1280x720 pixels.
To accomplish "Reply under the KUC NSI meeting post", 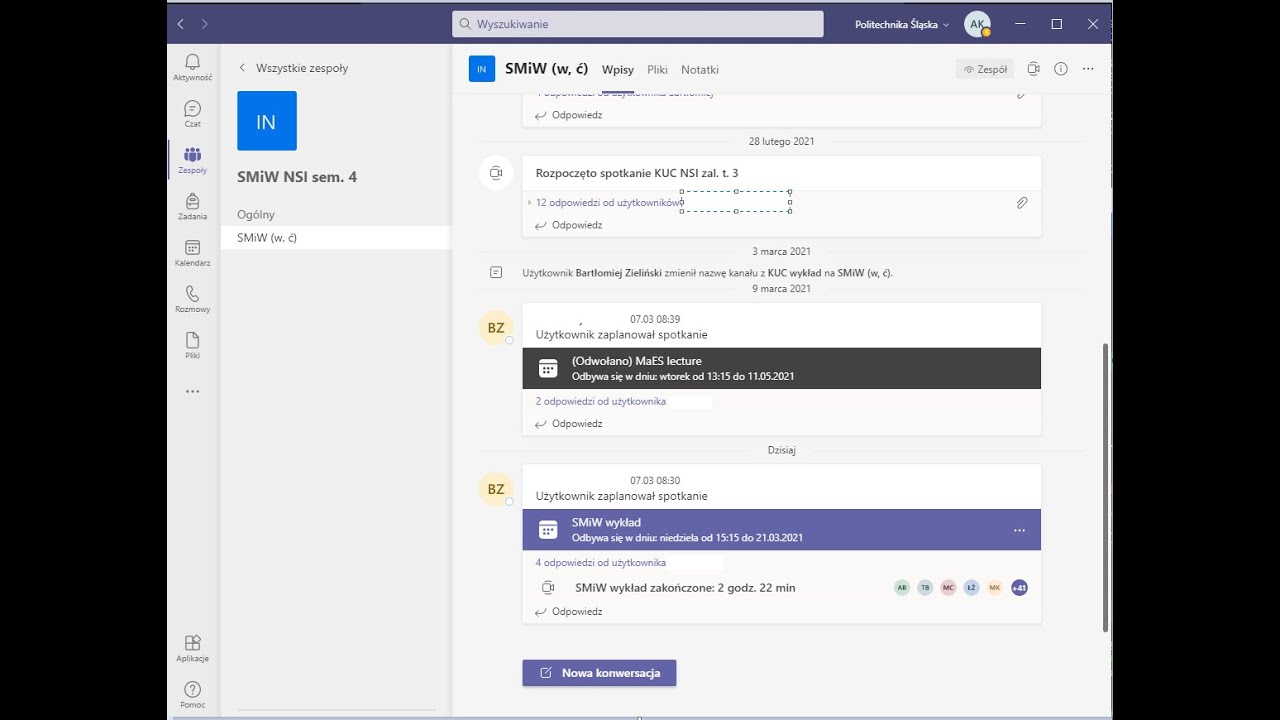I will [568, 225].
